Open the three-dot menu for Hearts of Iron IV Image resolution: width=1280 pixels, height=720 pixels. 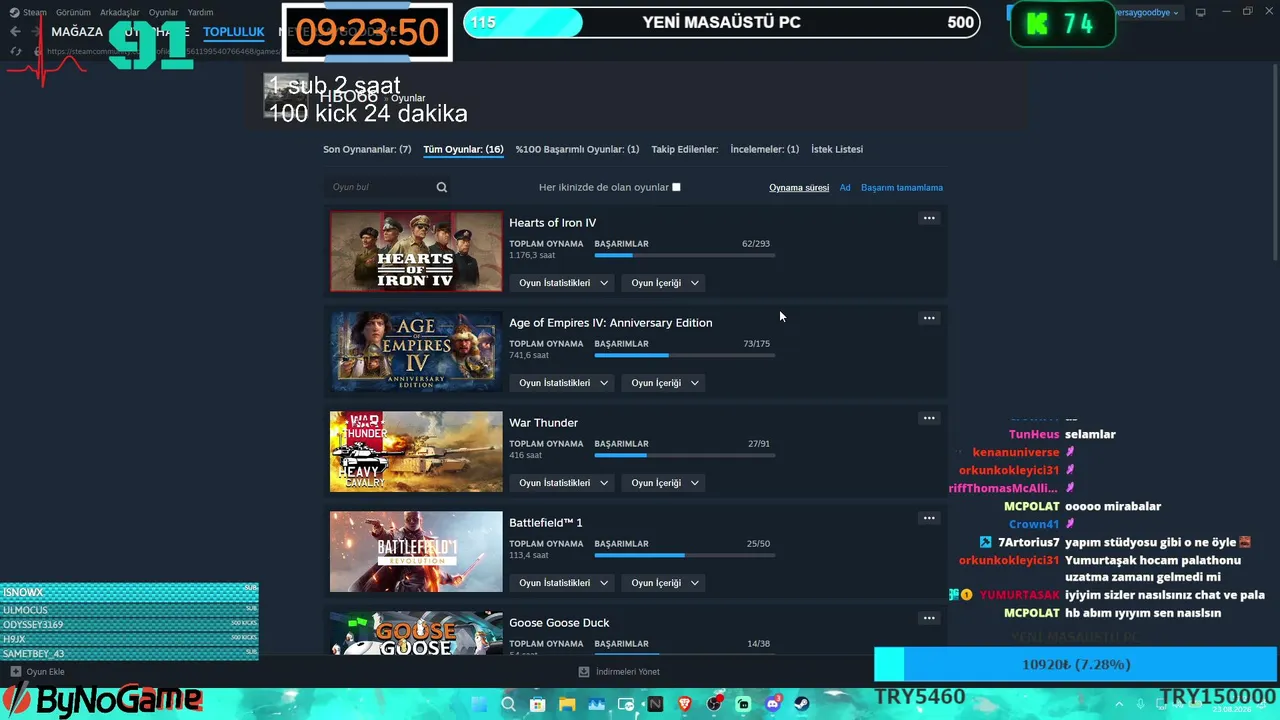coord(929,218)
